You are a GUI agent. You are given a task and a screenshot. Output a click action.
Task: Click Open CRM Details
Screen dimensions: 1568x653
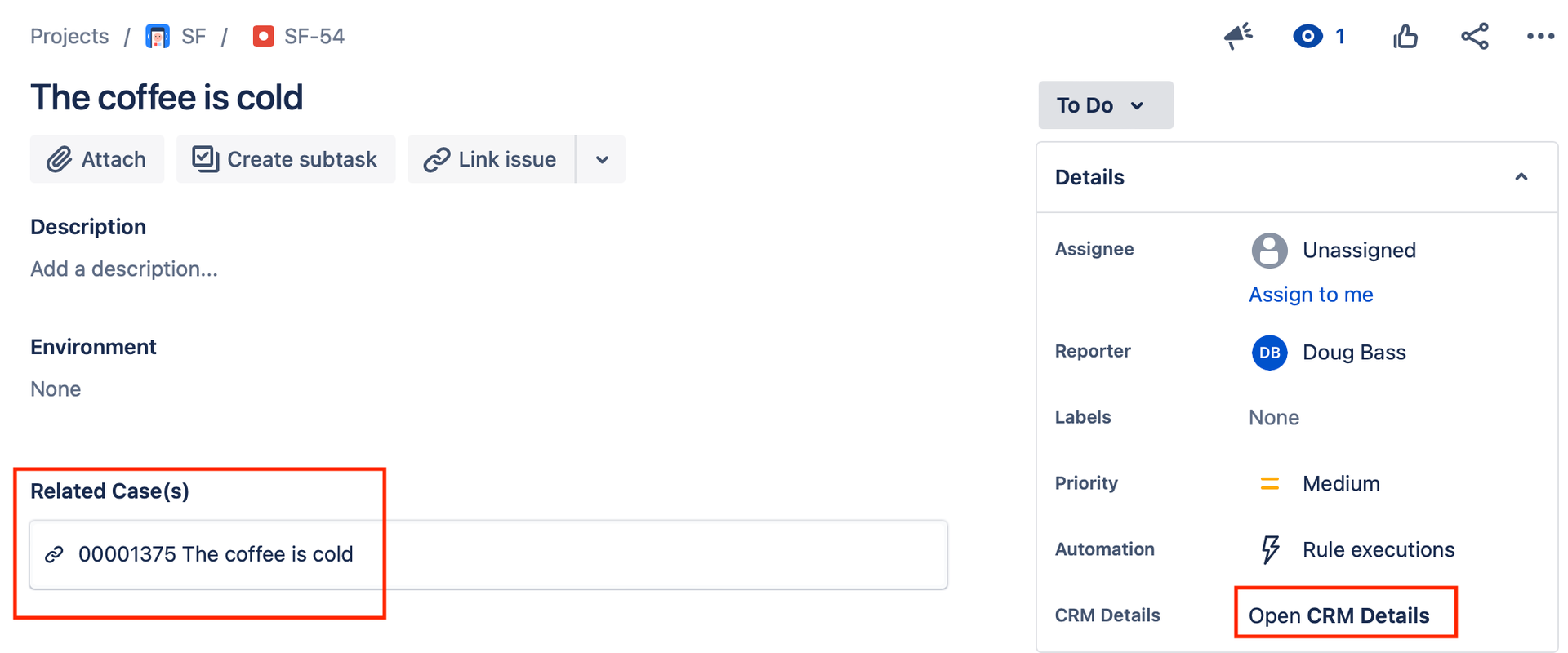coord(1339,615)
